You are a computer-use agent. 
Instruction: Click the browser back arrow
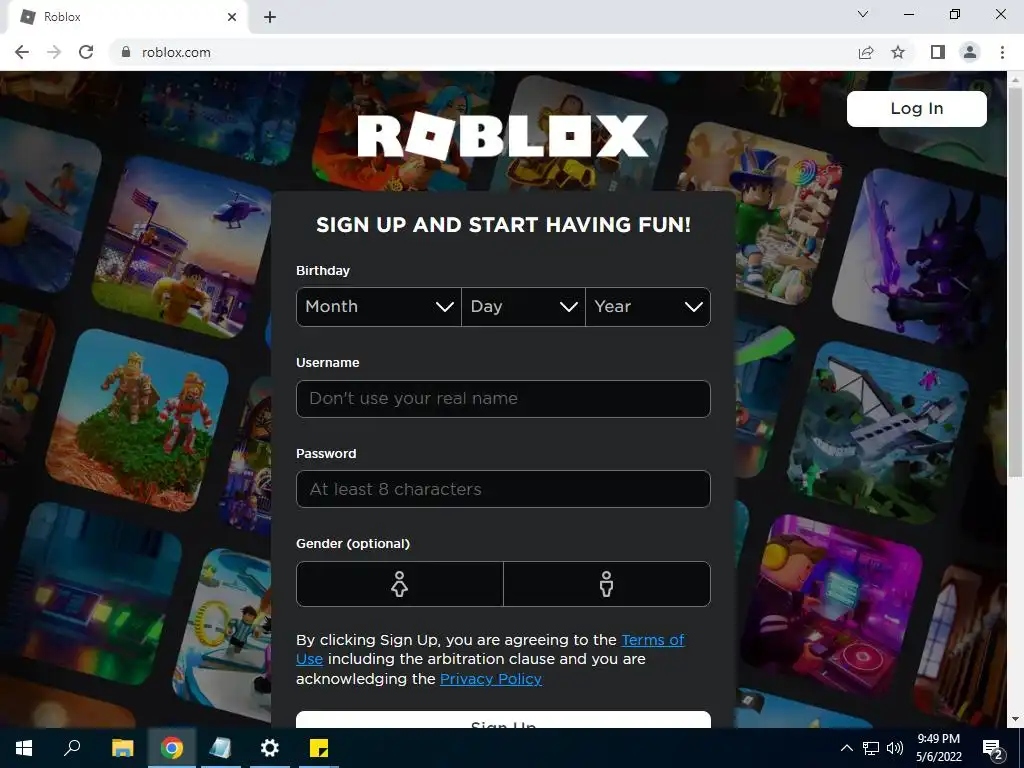point(22,52)
